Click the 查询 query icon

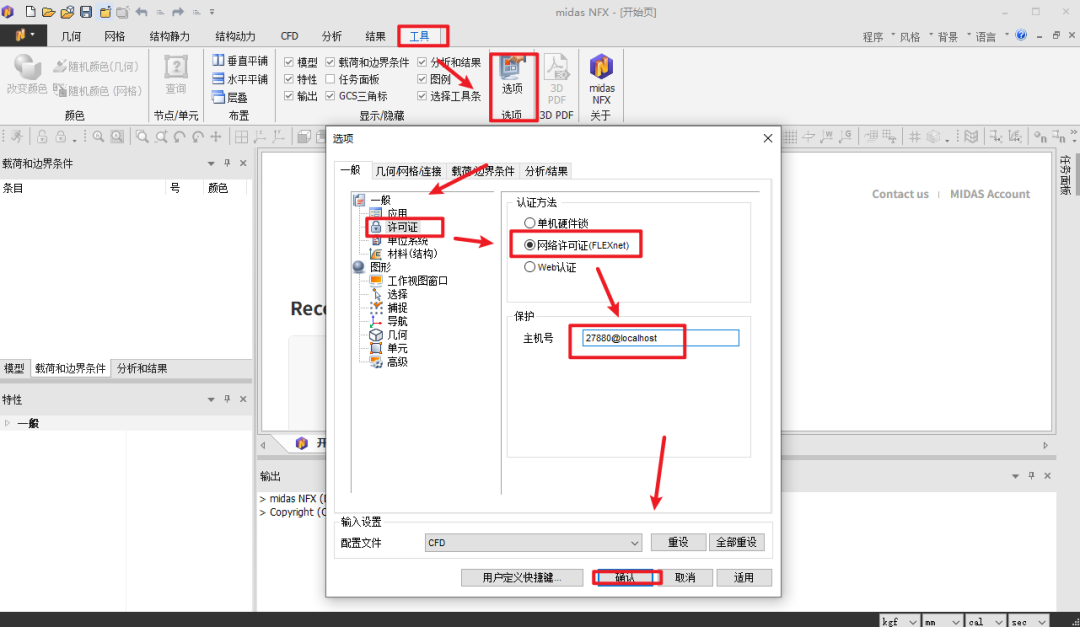click(176, 74)
